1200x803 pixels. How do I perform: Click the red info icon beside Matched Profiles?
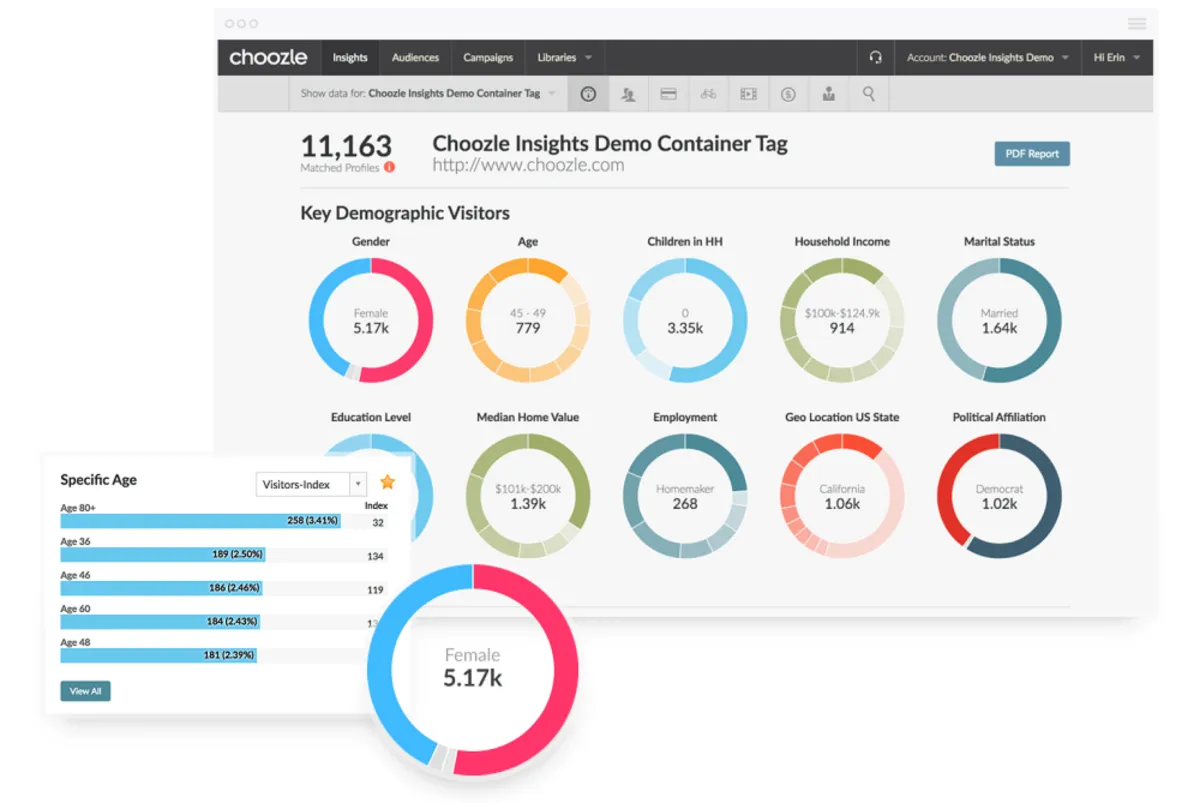click(x=390, y=168)
